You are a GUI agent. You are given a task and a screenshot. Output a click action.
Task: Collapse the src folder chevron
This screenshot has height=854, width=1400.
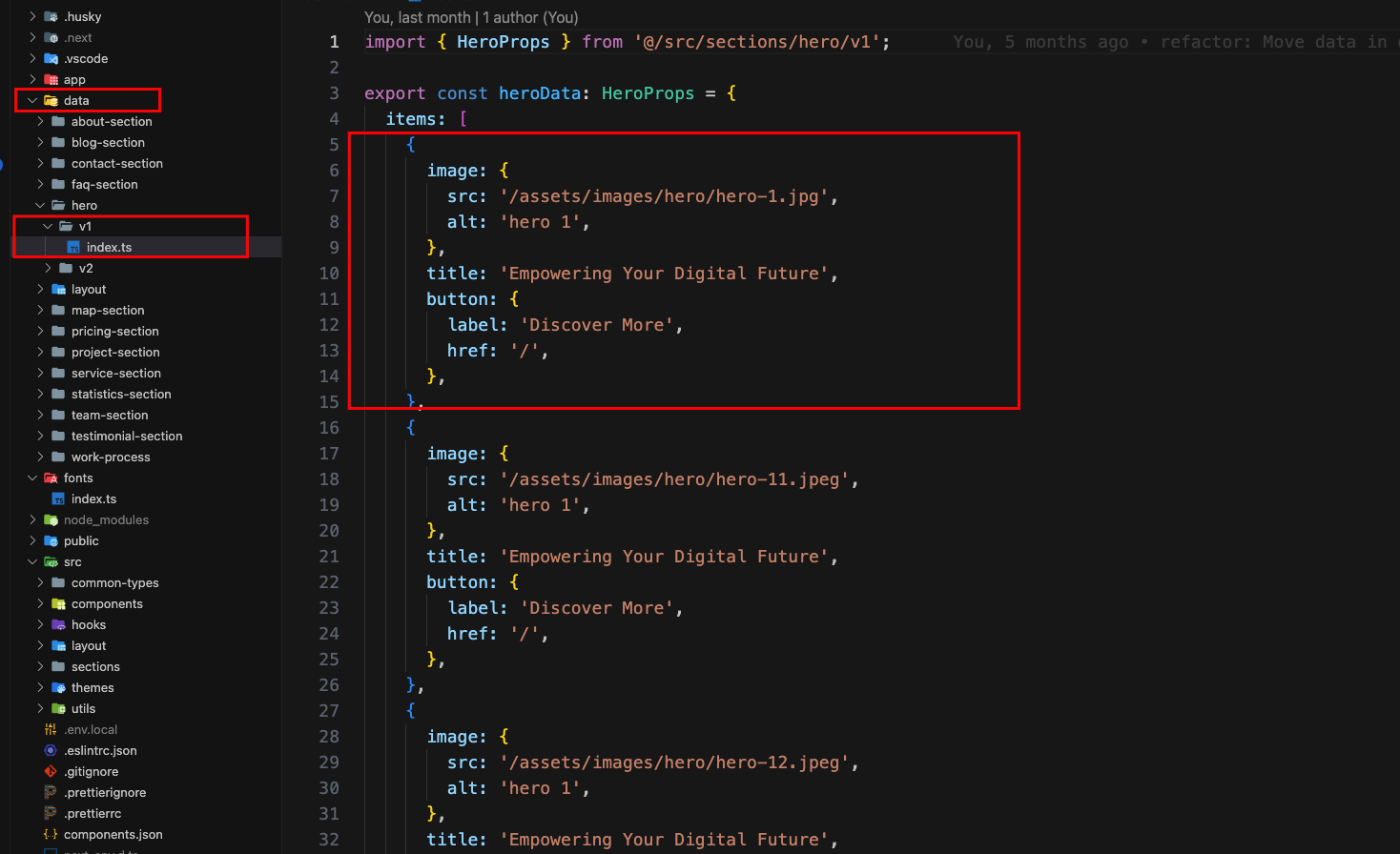(32, 562)
